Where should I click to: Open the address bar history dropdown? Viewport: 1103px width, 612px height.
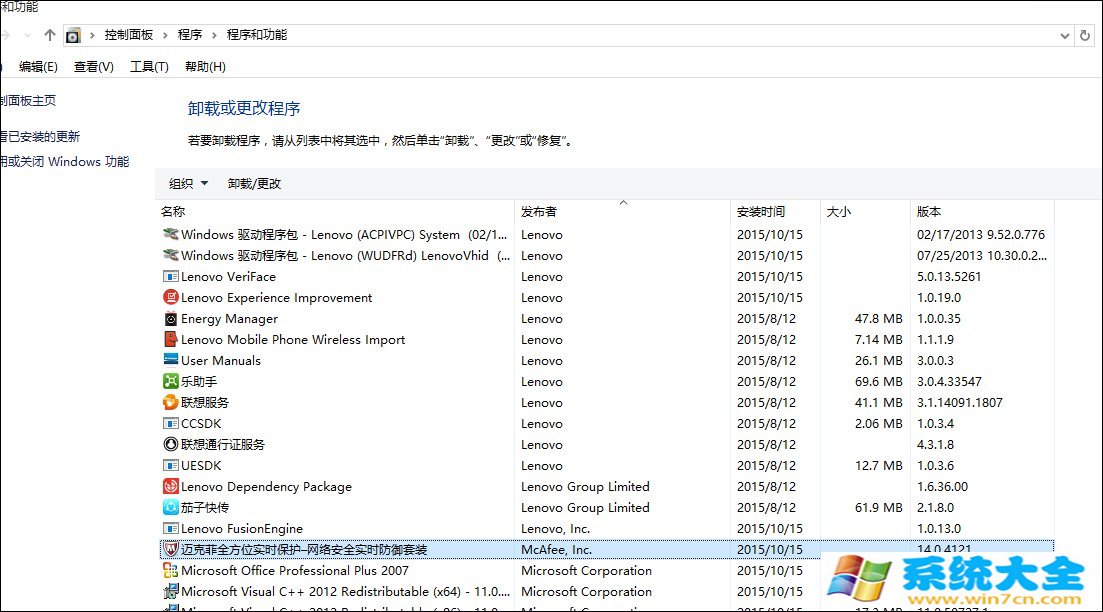pyautogui.click(x=1064, y=35)
